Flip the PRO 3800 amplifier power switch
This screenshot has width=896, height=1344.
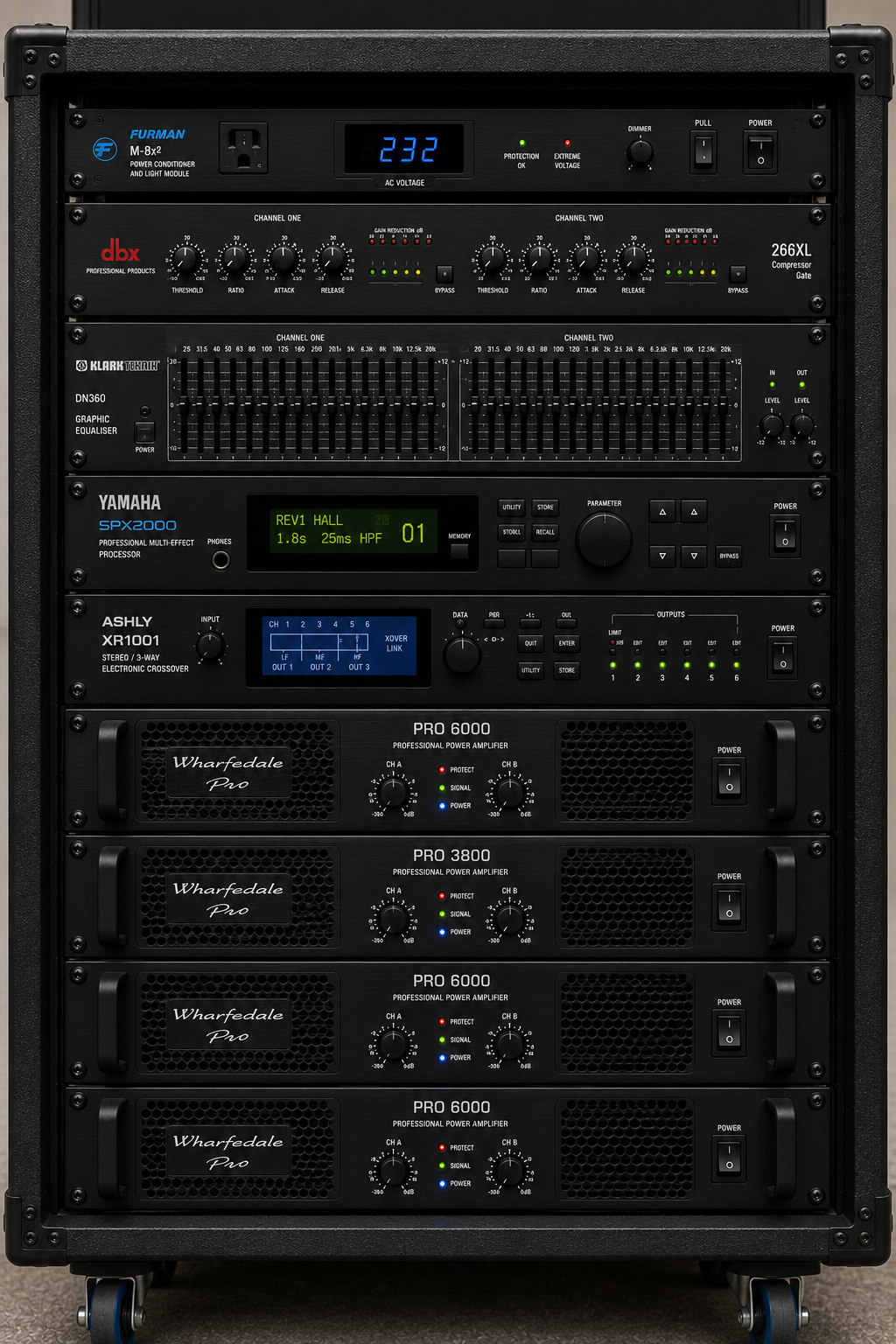pos(729,906)
